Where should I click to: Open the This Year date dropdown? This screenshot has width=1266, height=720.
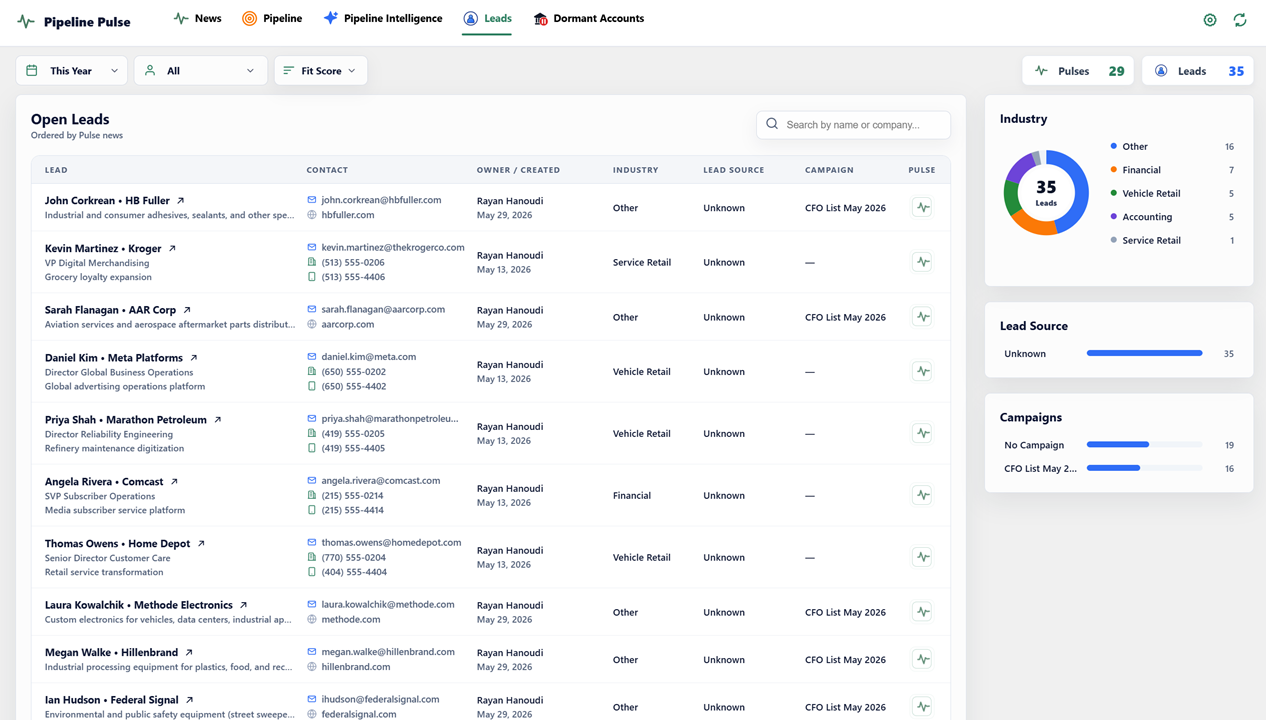(x=72, y=71)
